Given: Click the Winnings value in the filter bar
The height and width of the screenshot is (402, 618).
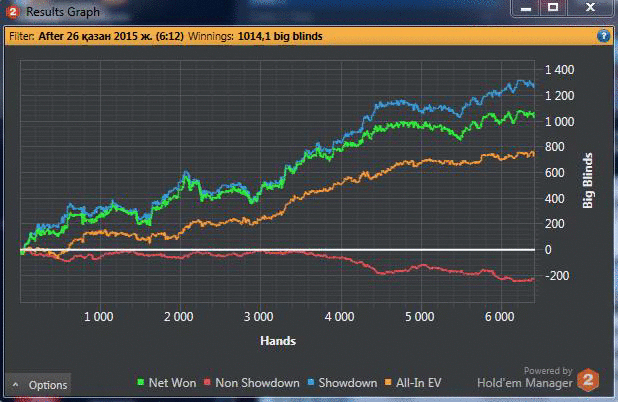Looking at the screenshot, I should (332, 35).
